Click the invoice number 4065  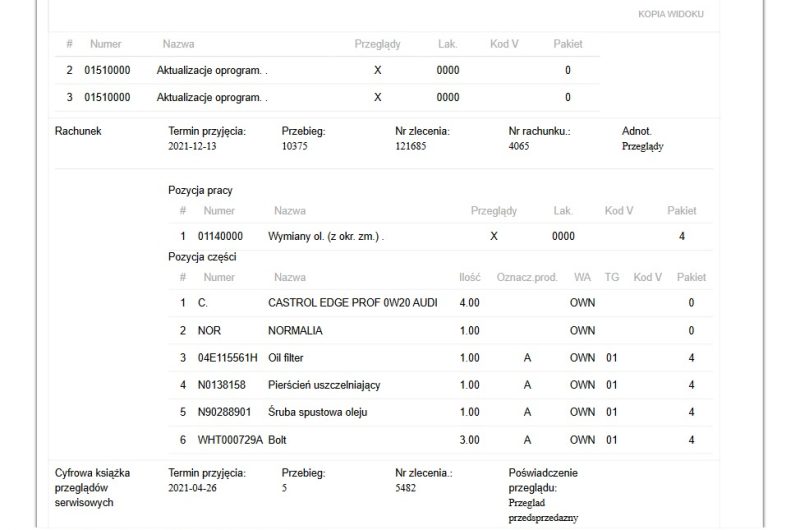pyautogui.click(x=518, y=146)
